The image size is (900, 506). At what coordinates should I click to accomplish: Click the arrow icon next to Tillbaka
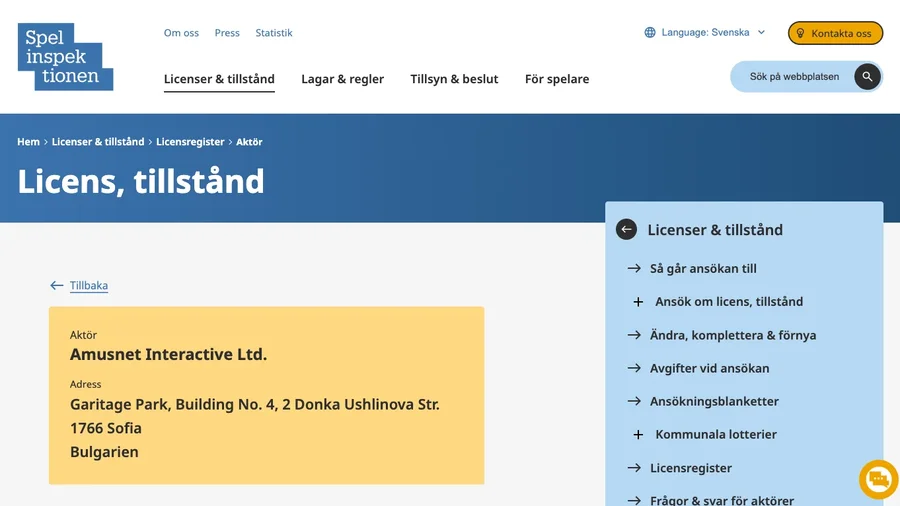[56, 285]
